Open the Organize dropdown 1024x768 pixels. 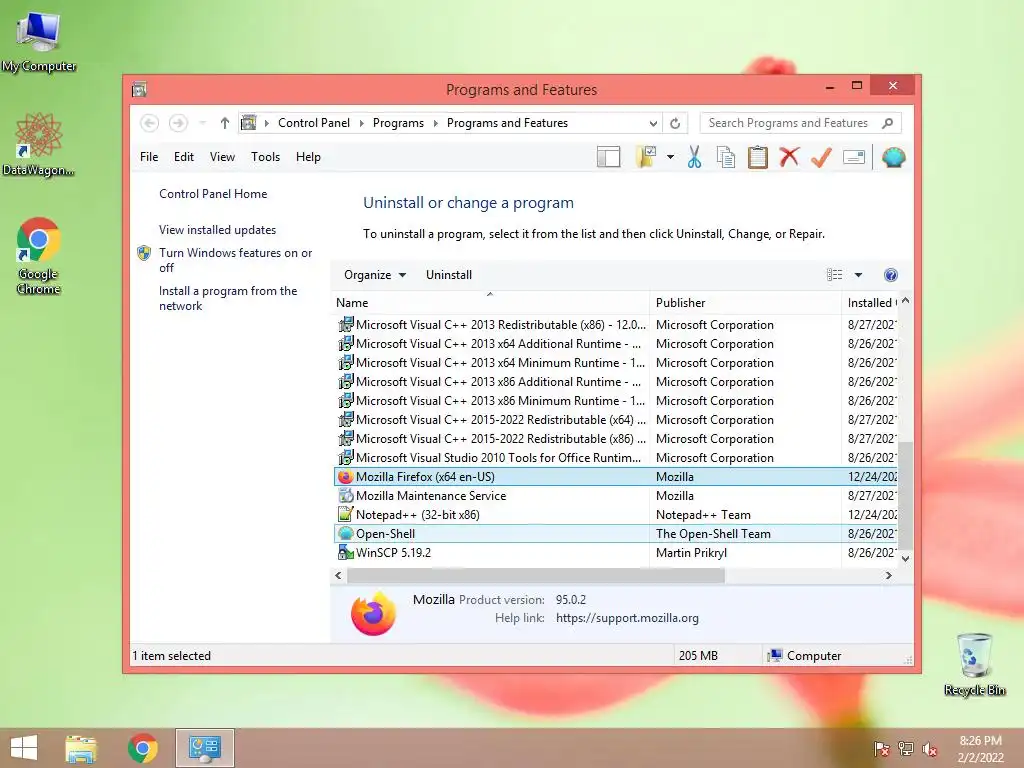click(375, 275)
